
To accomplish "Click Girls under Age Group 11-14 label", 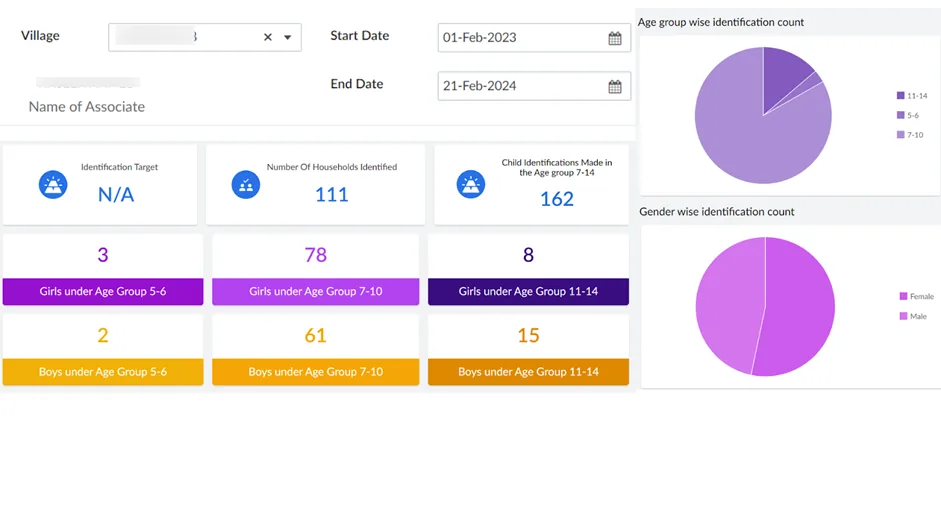I will tap(528, 291).
